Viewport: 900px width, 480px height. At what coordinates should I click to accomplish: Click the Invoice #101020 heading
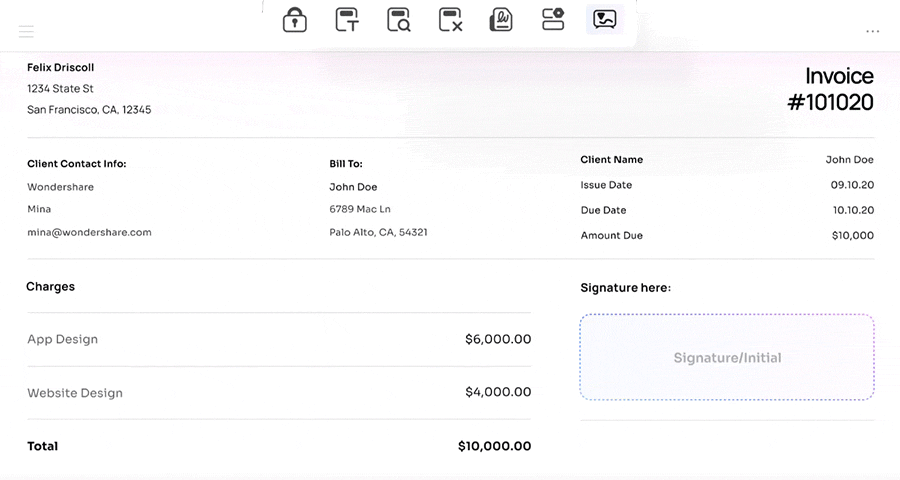(831, 89)
